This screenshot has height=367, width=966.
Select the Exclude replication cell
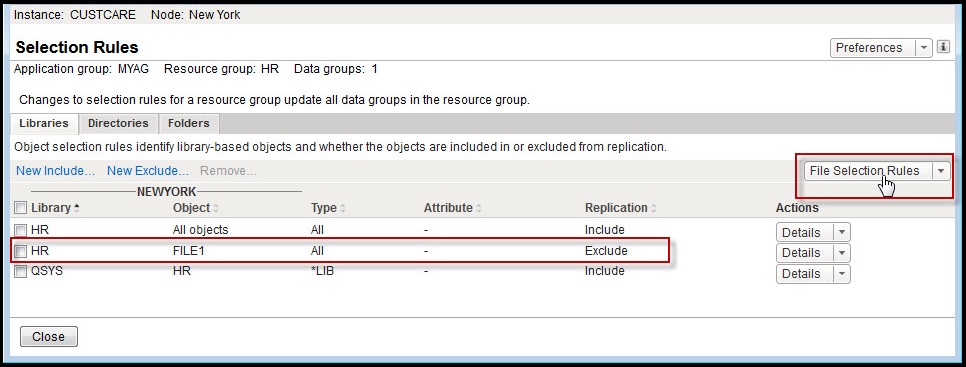click(606, 251)
